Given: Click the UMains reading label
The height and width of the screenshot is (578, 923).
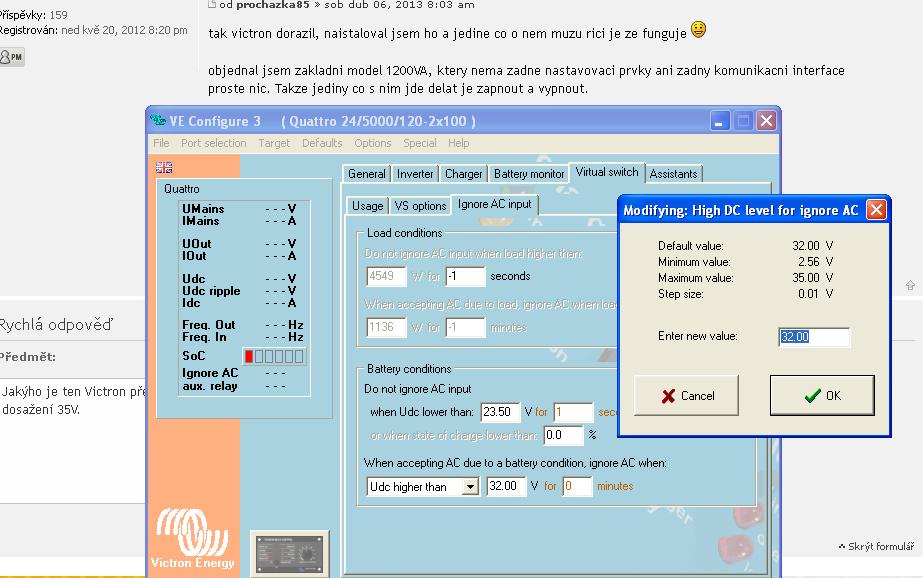Looking at the screenshot, I should 203,208.
